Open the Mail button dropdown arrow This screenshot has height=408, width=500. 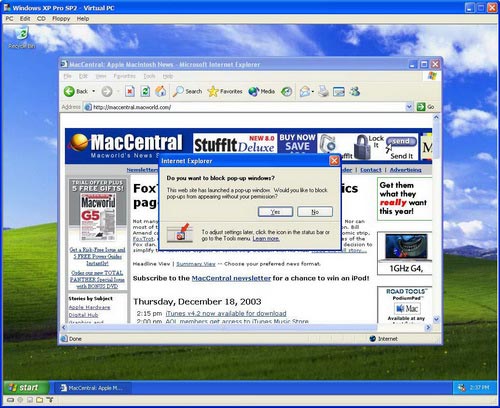tap(313, 91)
